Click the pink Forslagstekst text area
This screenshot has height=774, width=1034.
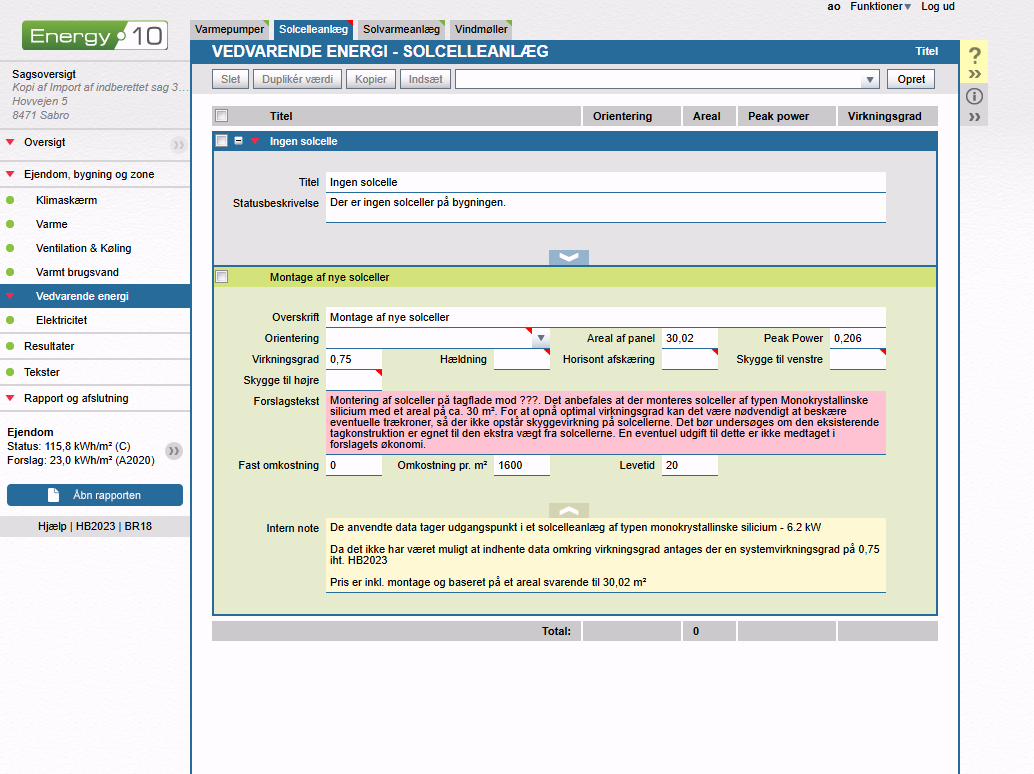pyautogui.click(x=605, y=422)
